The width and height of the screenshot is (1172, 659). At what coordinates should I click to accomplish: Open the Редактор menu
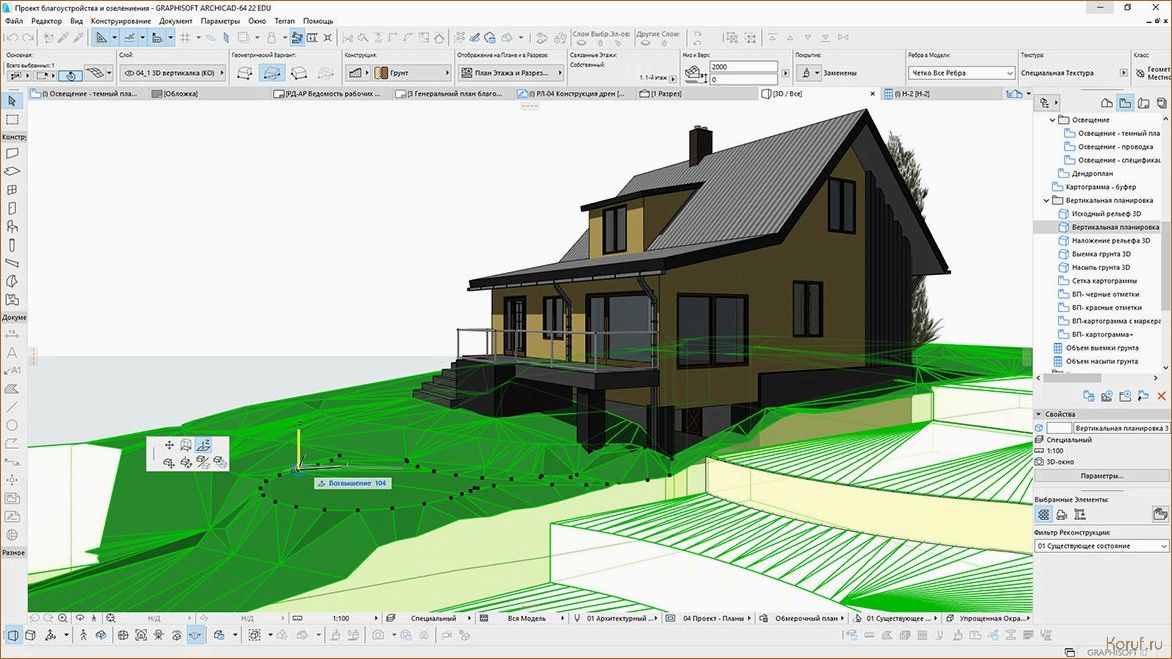(46, 21)
